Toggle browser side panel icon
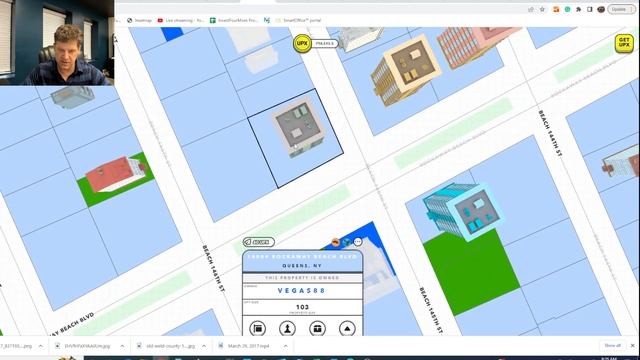640x360 pixels. (589, 9)
